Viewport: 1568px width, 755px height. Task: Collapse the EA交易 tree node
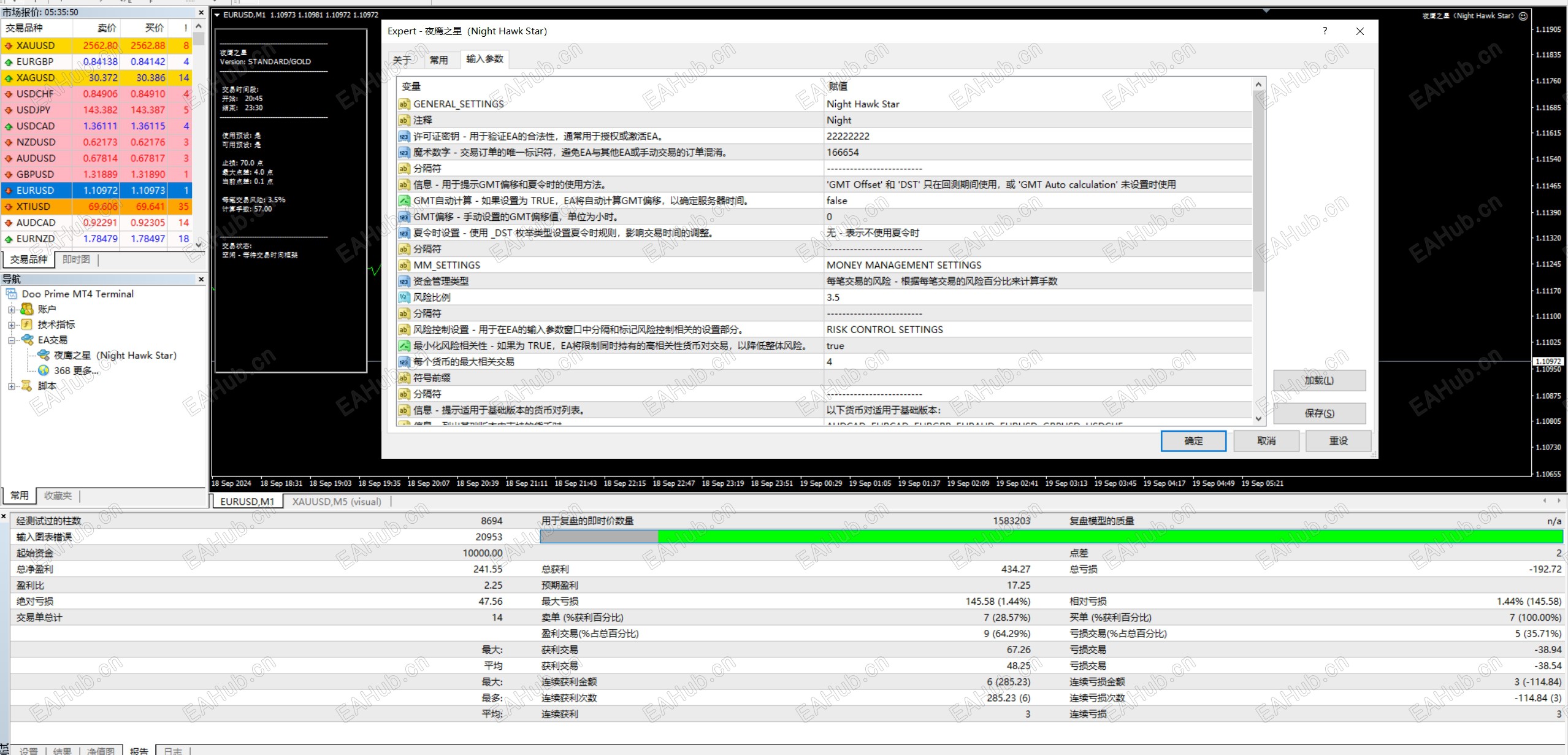[11, 340]
